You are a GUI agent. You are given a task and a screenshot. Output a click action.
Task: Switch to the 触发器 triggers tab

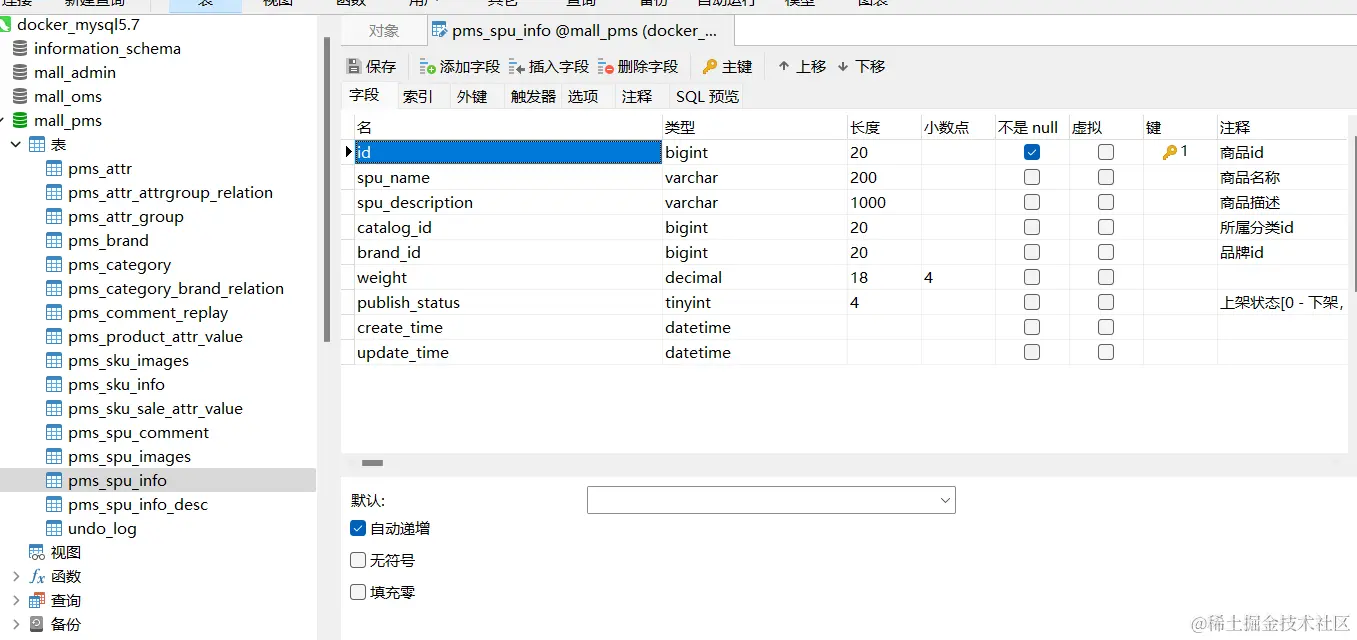click(x=533, y=96)
